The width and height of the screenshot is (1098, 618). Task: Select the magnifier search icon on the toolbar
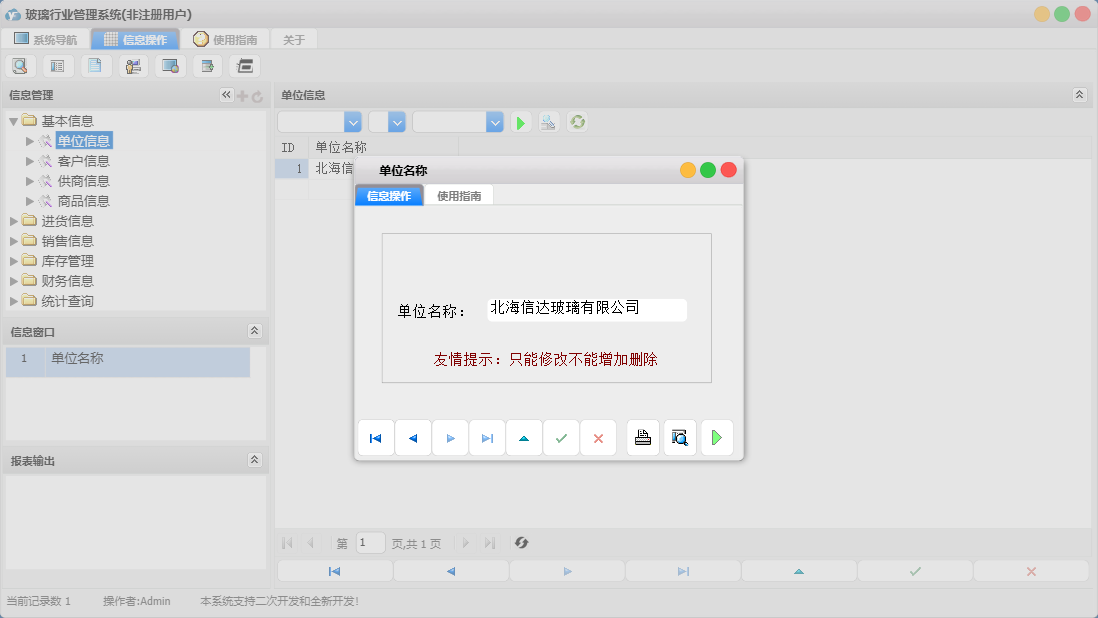pyautogui.click(x=20, y=65)
